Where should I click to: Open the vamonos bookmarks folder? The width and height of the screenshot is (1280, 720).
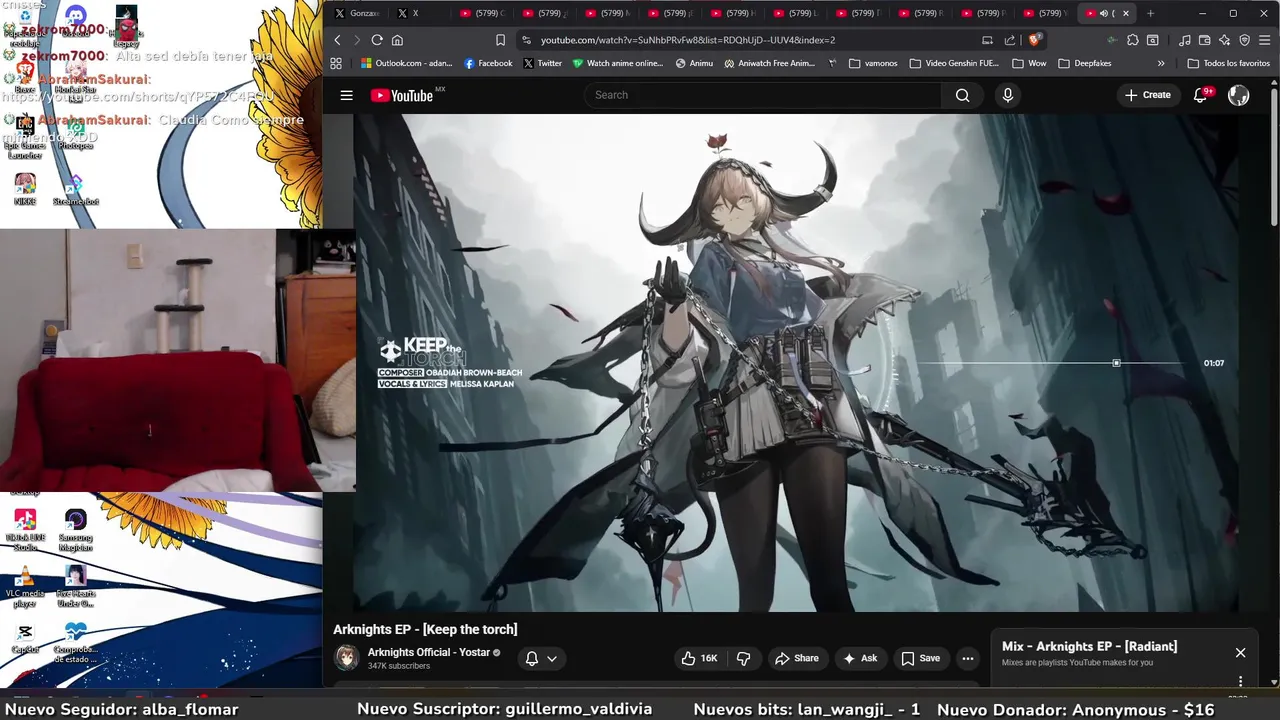(x=873, y=63)
